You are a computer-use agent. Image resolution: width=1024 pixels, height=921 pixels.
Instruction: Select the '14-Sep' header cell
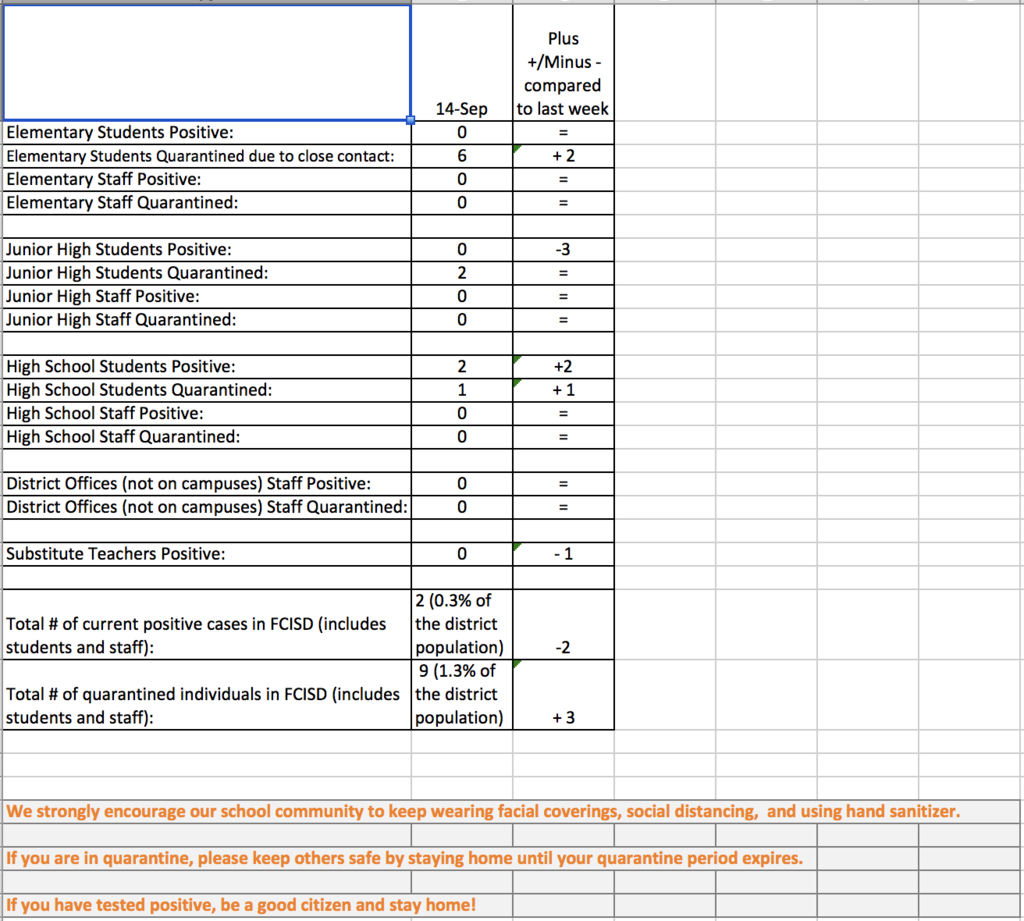(462, 63)
